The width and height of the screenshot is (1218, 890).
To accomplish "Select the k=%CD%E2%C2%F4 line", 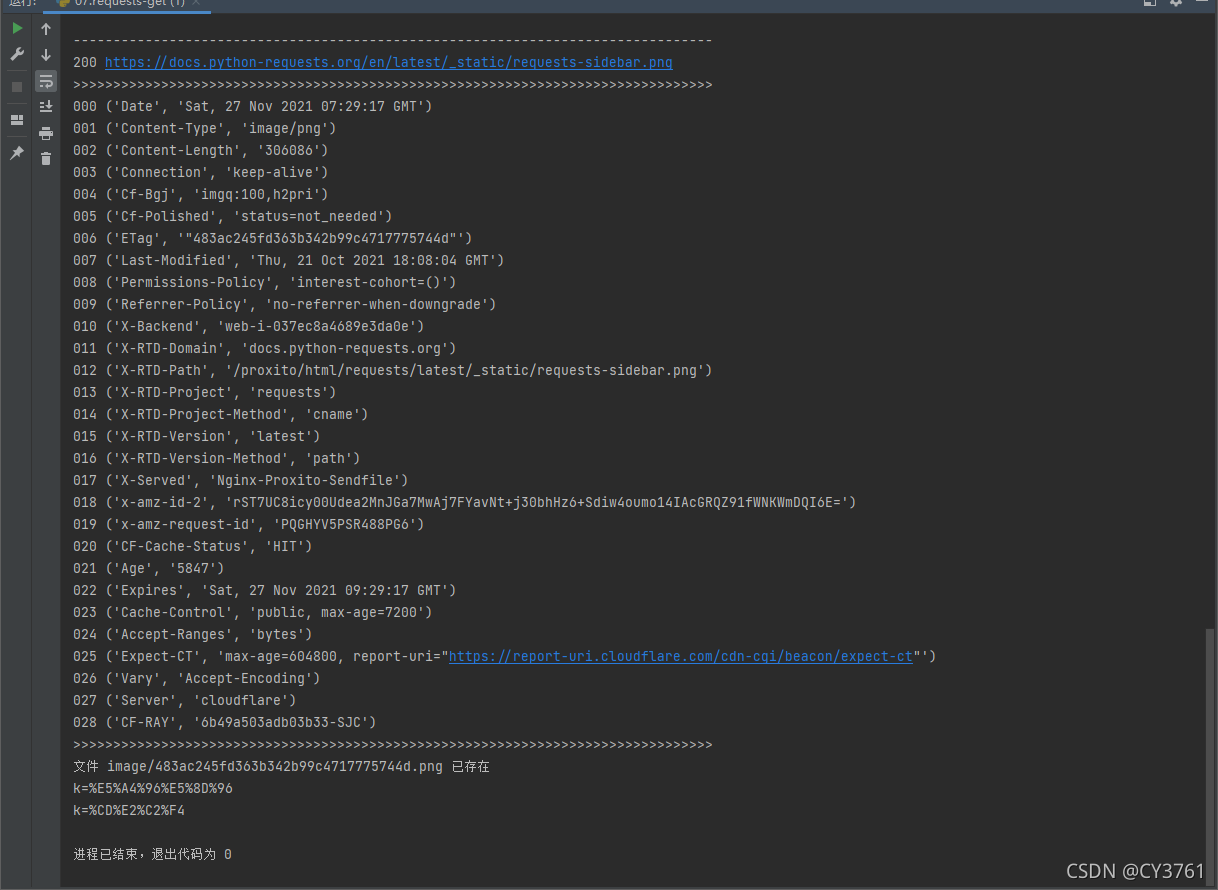I will tap(129, 810).
